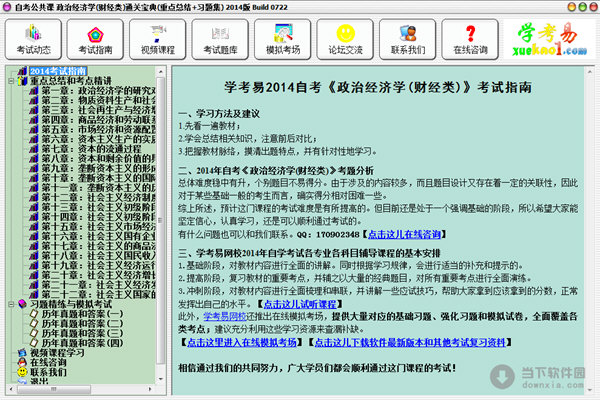This screenshot has height=400, width=600.
Task: Open chapter 第二章：物质资料生产和社会
Action: tap(98, 100)
